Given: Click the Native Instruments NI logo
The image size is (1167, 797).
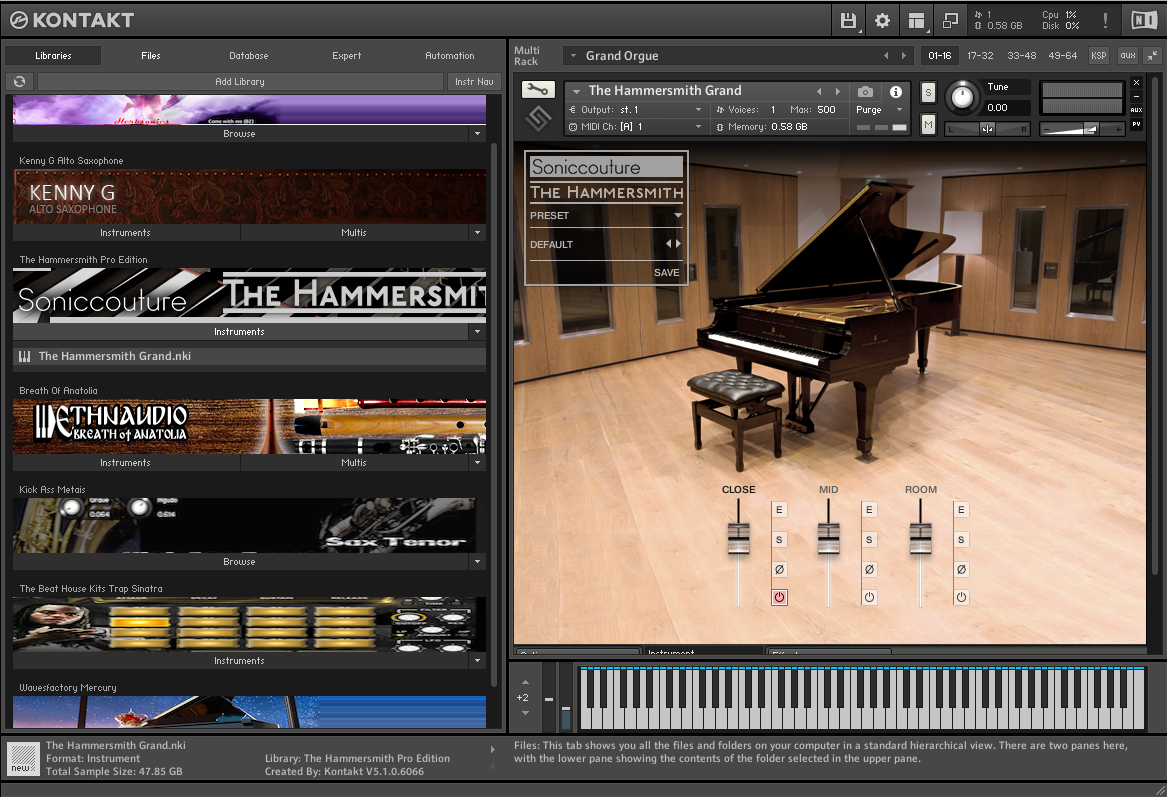Looking at the screenshot, I should [x=1144, y=20].
